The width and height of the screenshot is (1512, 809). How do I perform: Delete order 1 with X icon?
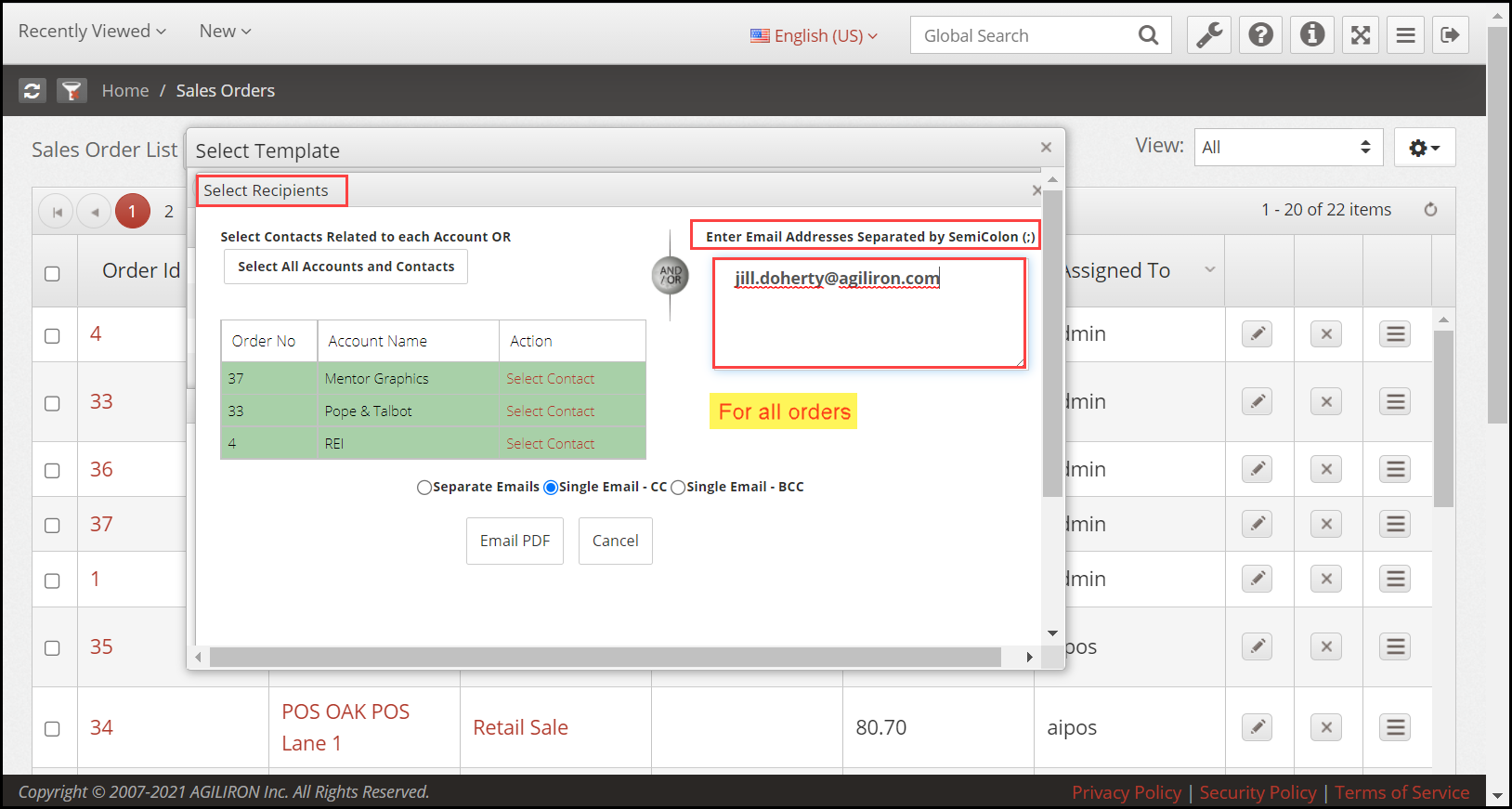(x=1326, y=579)
